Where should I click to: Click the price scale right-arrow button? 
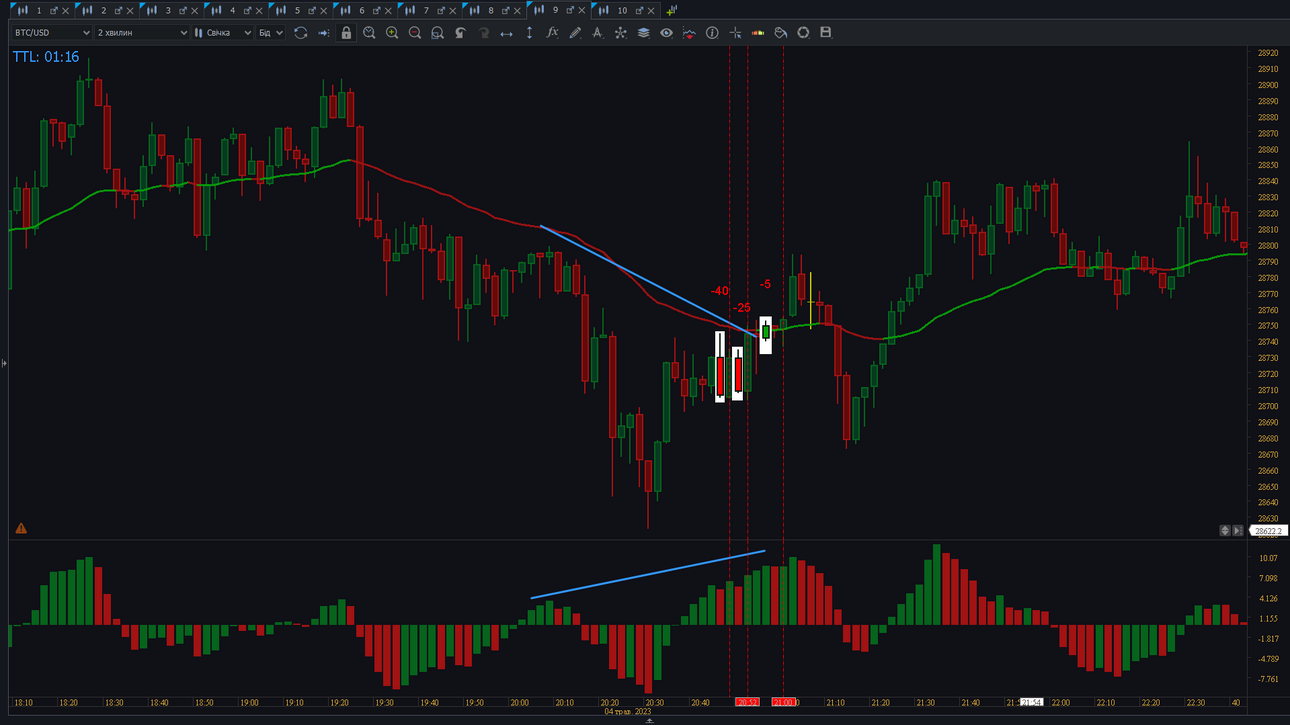click(x=1238, y=531)
